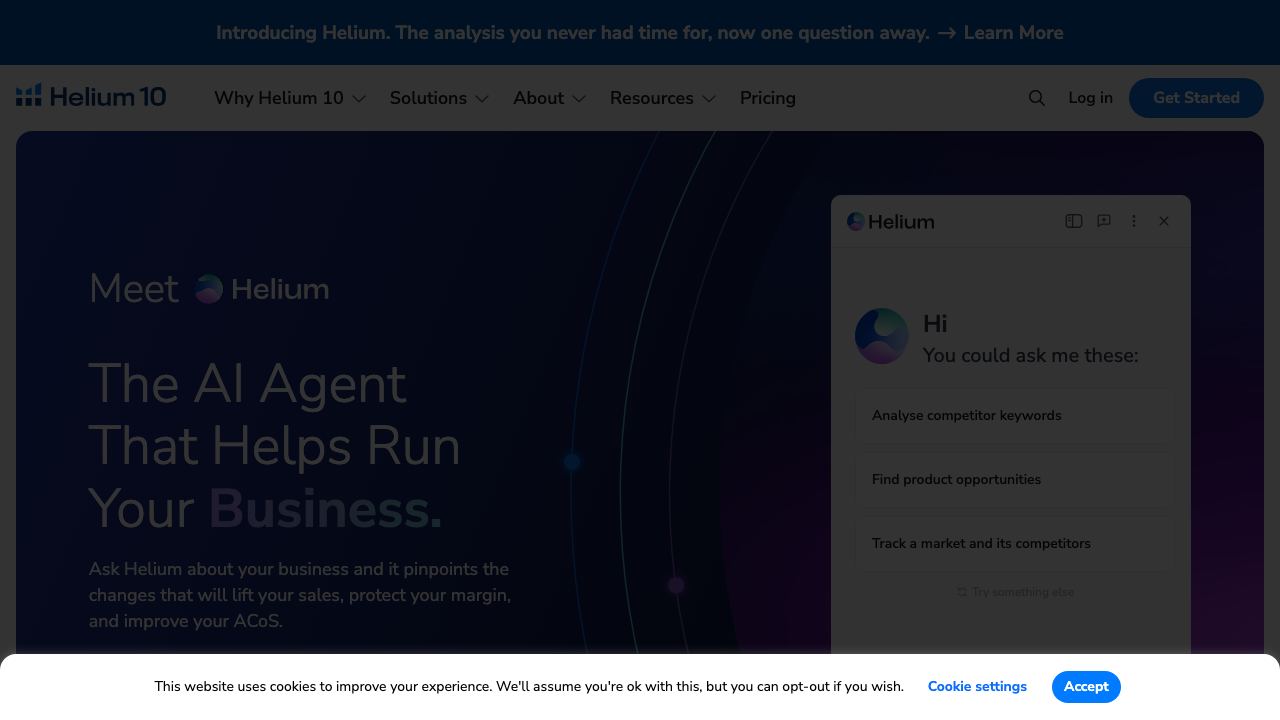Click the 'You could ask me these:' text

pyautogui.click(x=1030, y=356)
